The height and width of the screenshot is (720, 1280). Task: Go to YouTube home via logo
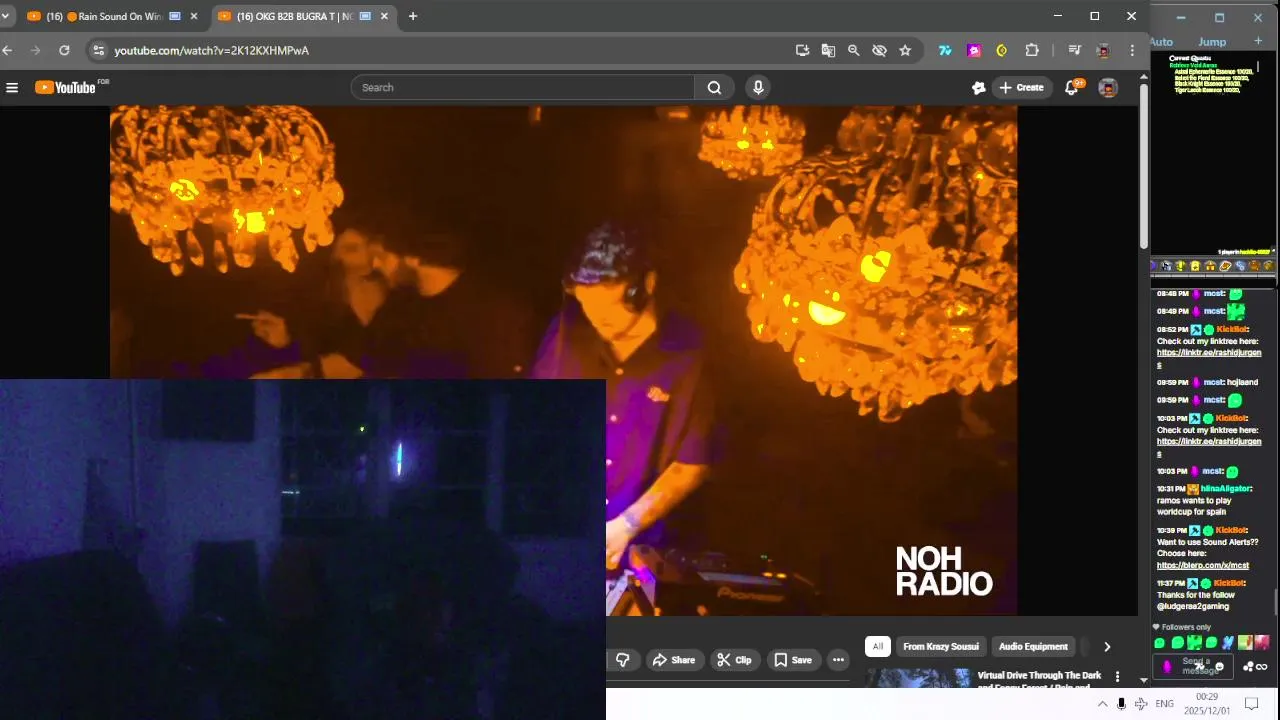pos(66,88)
